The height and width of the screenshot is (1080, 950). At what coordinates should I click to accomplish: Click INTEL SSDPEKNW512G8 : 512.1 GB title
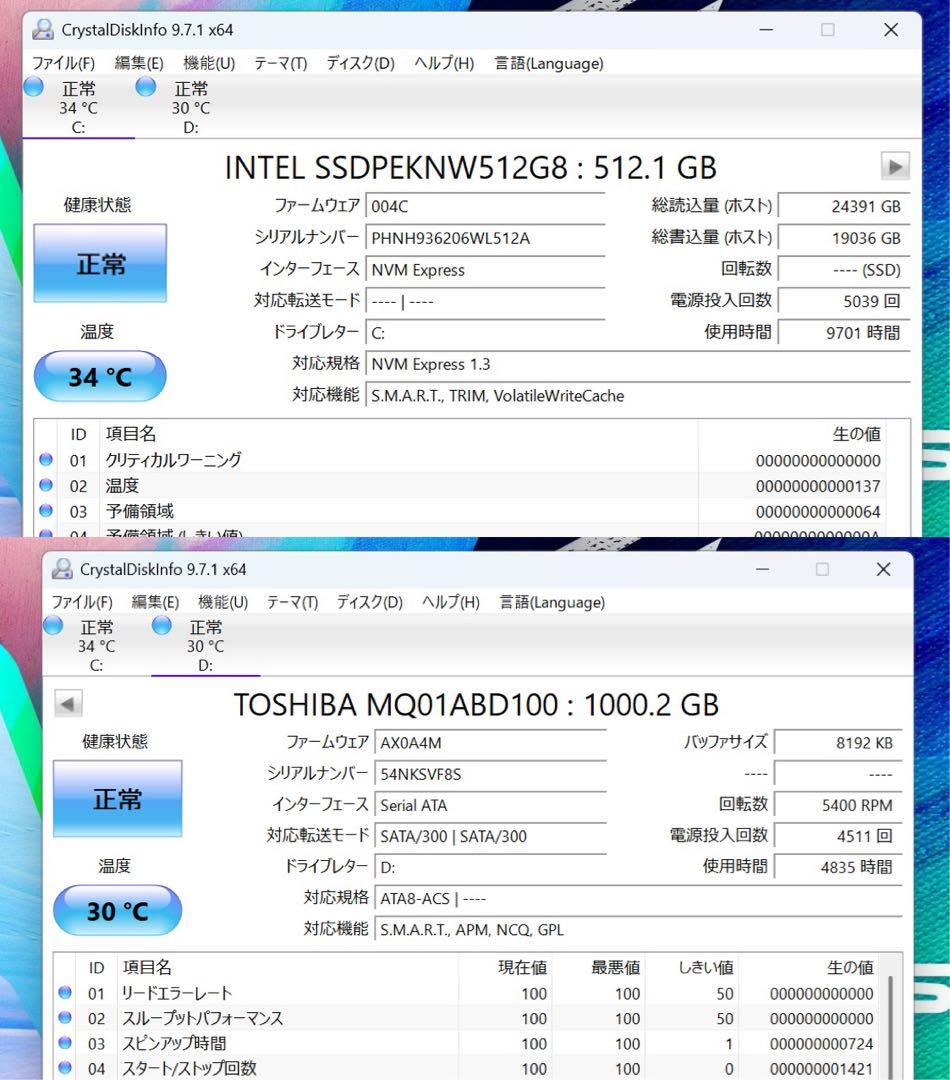click(x=471, y=167)
